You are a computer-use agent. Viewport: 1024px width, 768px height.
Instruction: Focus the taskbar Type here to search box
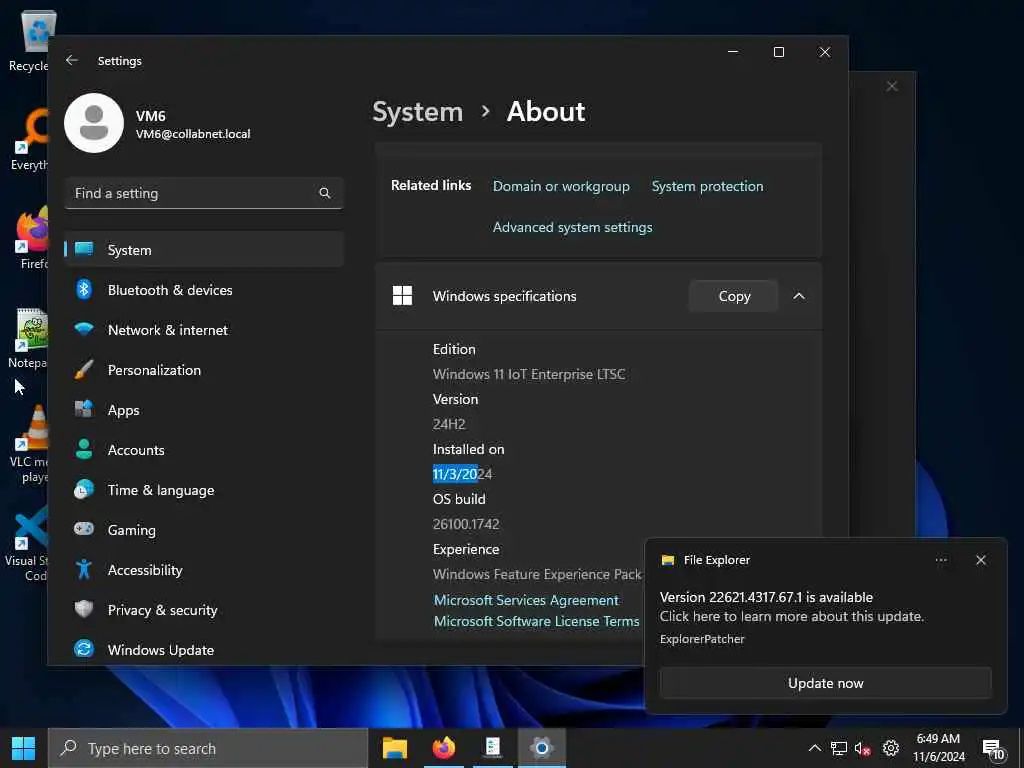pyautogui.click(x=208, y=748)
